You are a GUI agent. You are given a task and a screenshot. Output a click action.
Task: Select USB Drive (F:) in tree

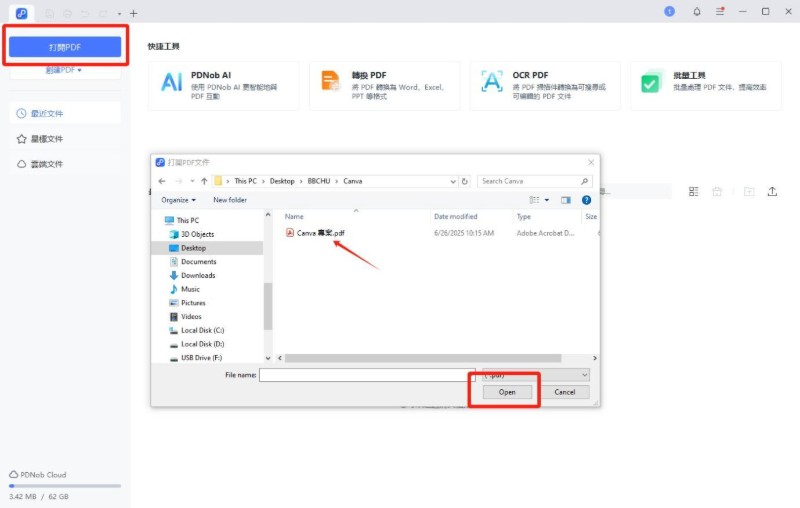196,358
